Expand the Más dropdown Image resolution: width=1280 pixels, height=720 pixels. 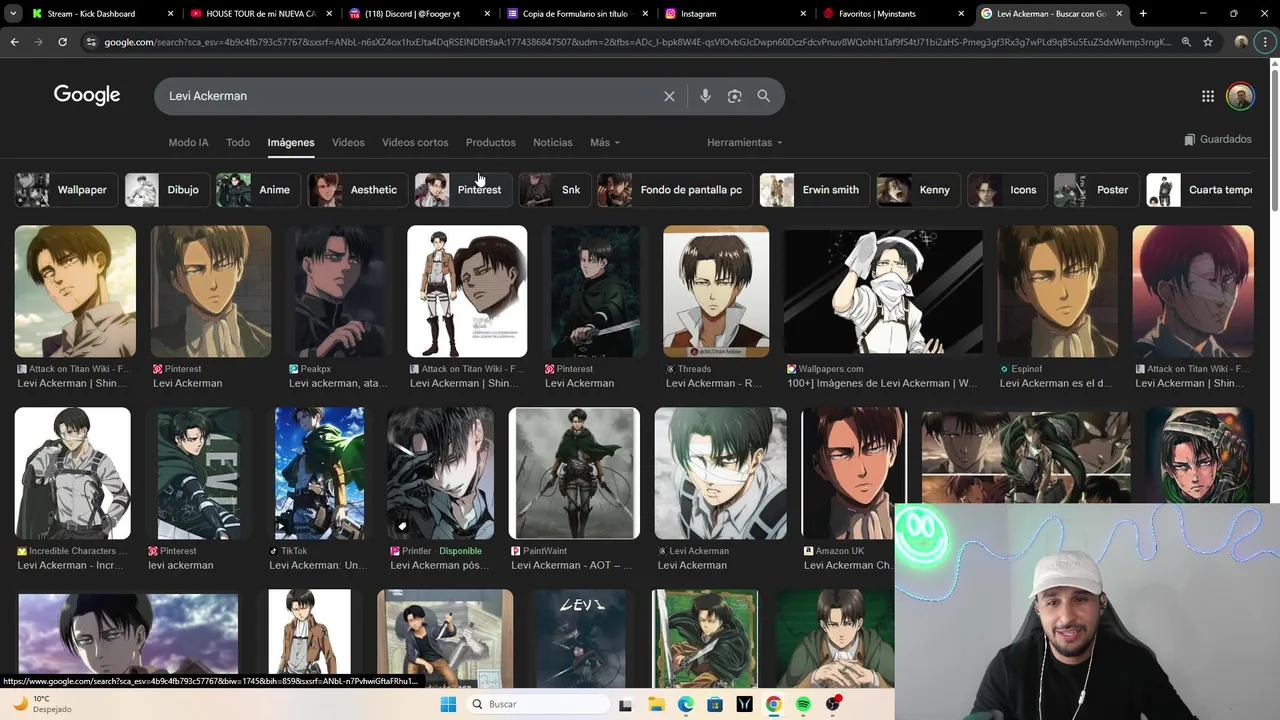605,142
